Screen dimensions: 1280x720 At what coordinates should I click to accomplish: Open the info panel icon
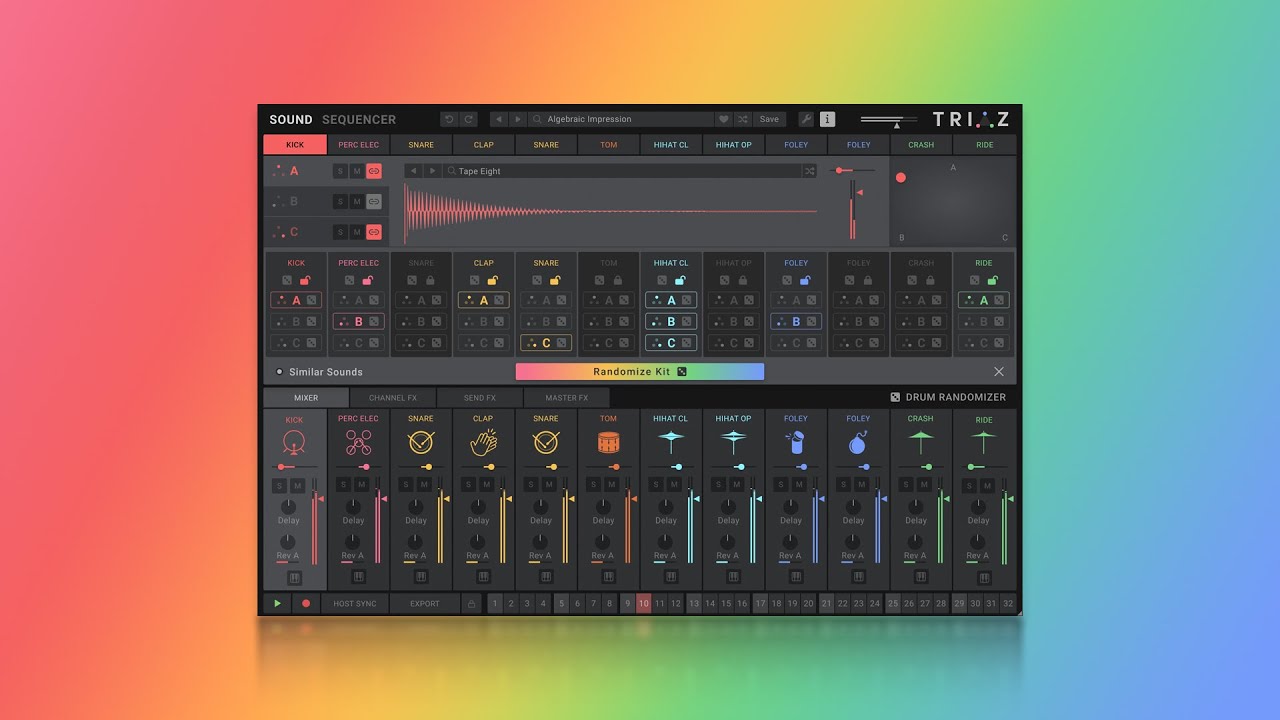tap(827, 119)
